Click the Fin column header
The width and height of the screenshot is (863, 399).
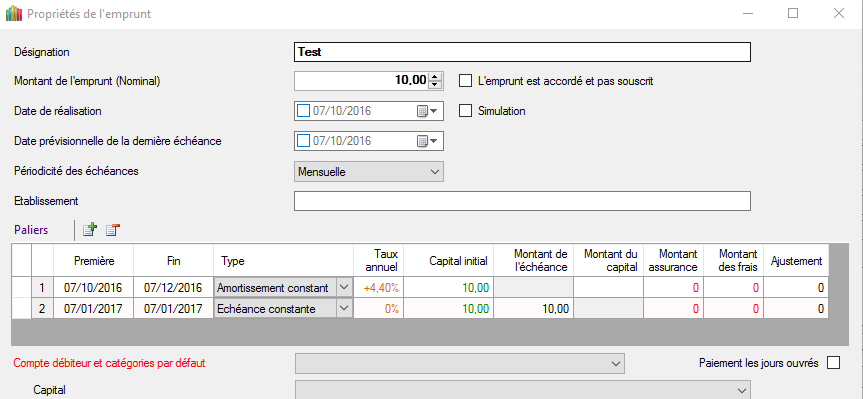click(173, 261)
